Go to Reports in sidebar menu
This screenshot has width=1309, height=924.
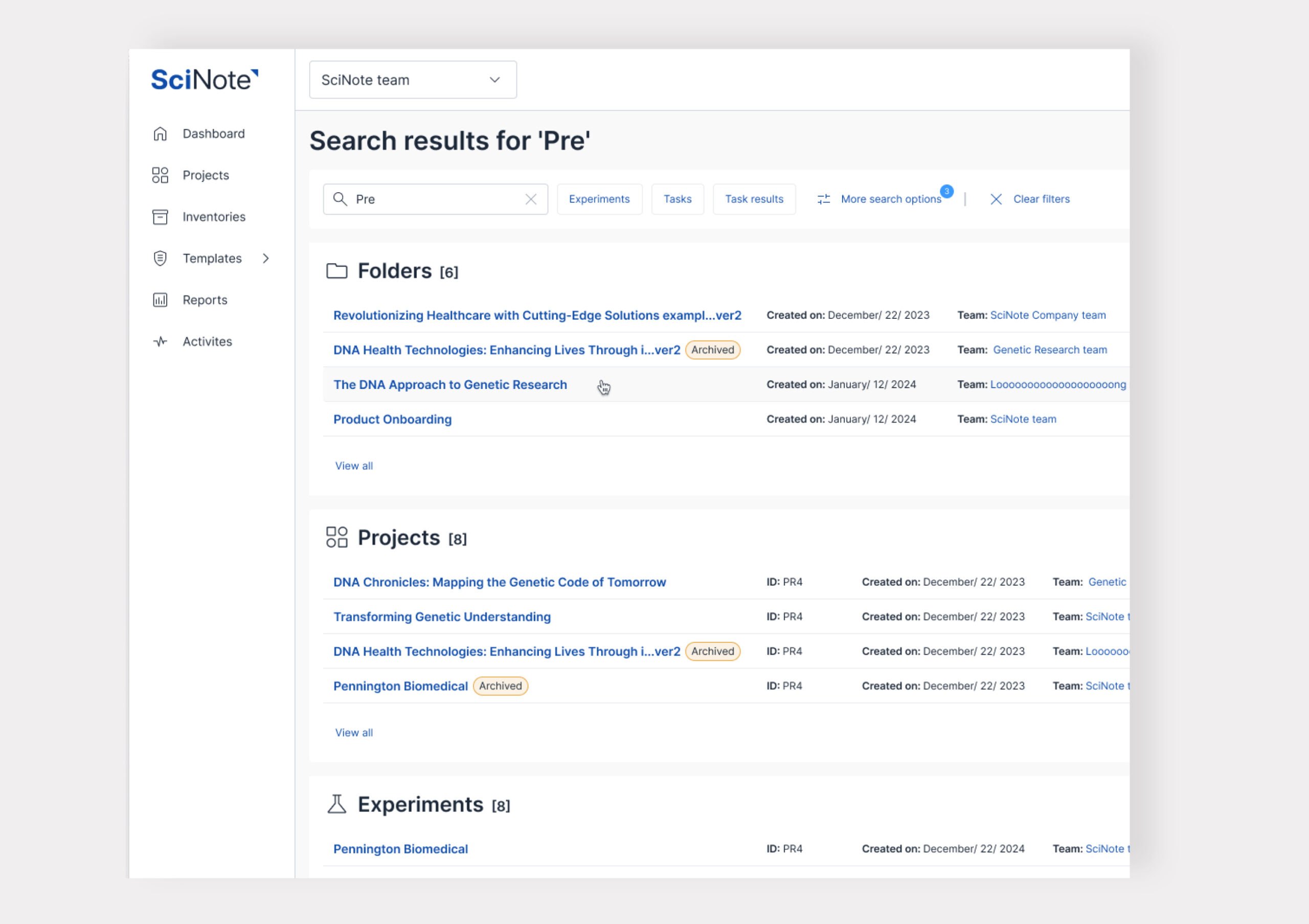205,299
